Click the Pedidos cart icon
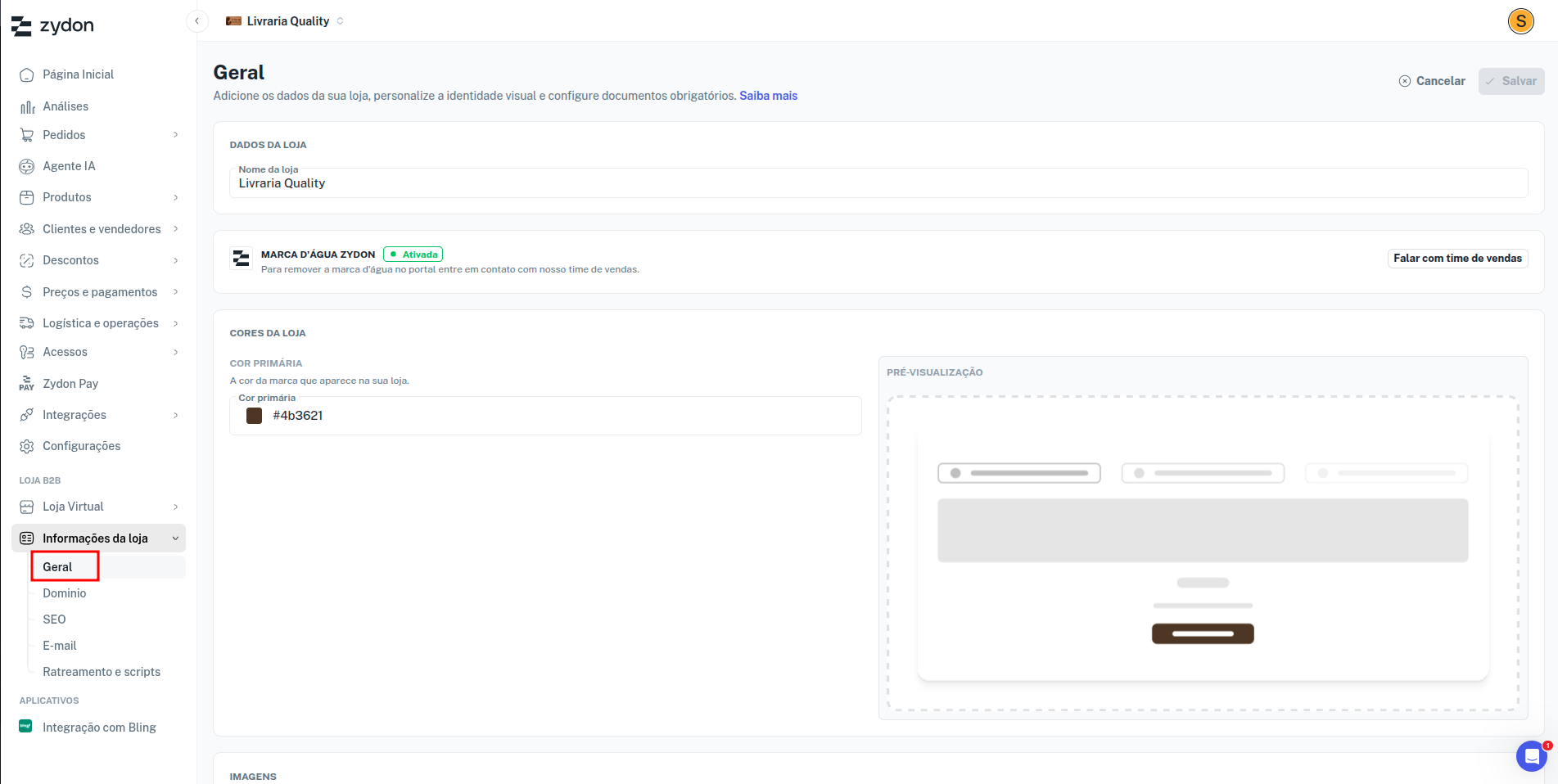1558x784 pixels. click(27, 135)
